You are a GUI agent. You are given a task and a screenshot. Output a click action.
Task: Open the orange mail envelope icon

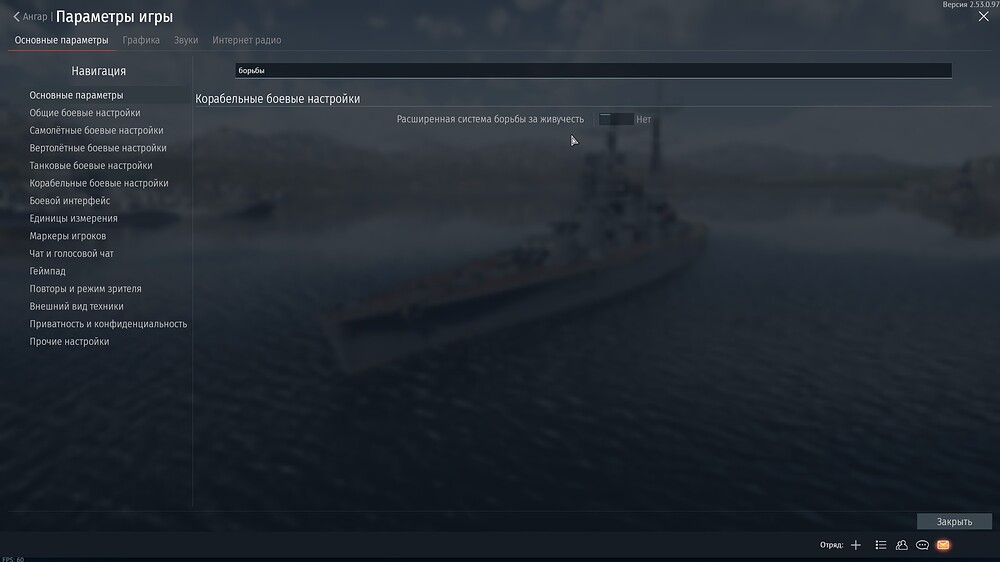(x=943, y=545)
